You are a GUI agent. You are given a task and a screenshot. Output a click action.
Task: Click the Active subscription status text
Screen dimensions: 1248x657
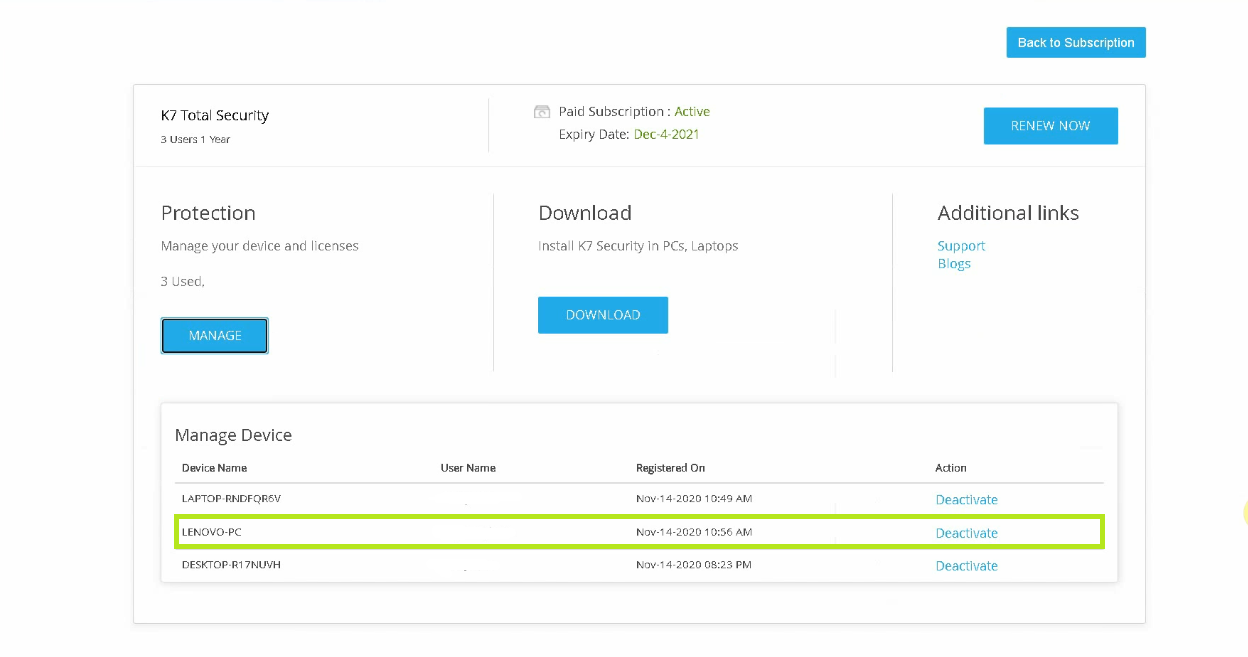[692, 112]
